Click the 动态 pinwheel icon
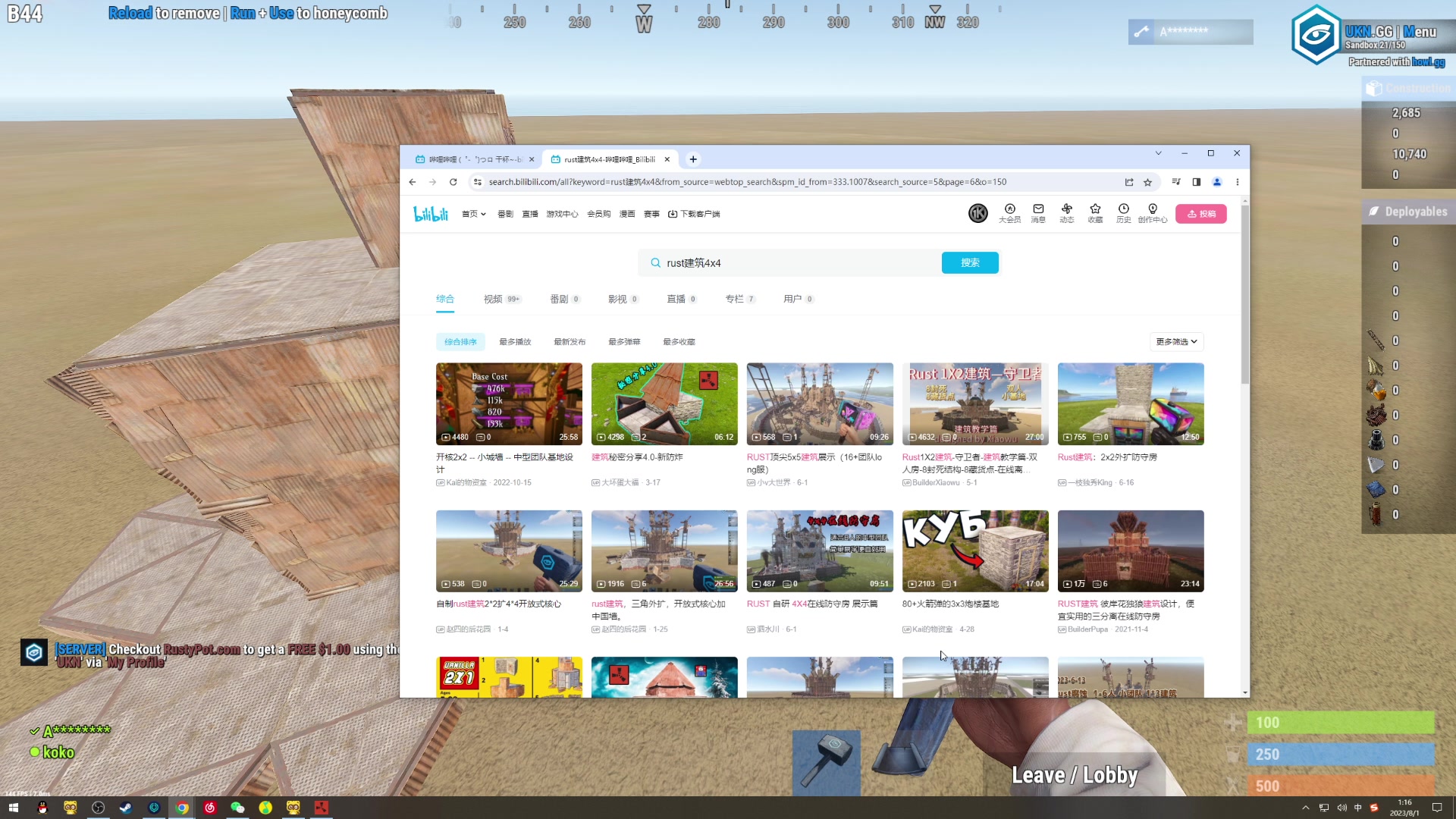This screenshot has width=1456, height=819. click(1067, 210)
